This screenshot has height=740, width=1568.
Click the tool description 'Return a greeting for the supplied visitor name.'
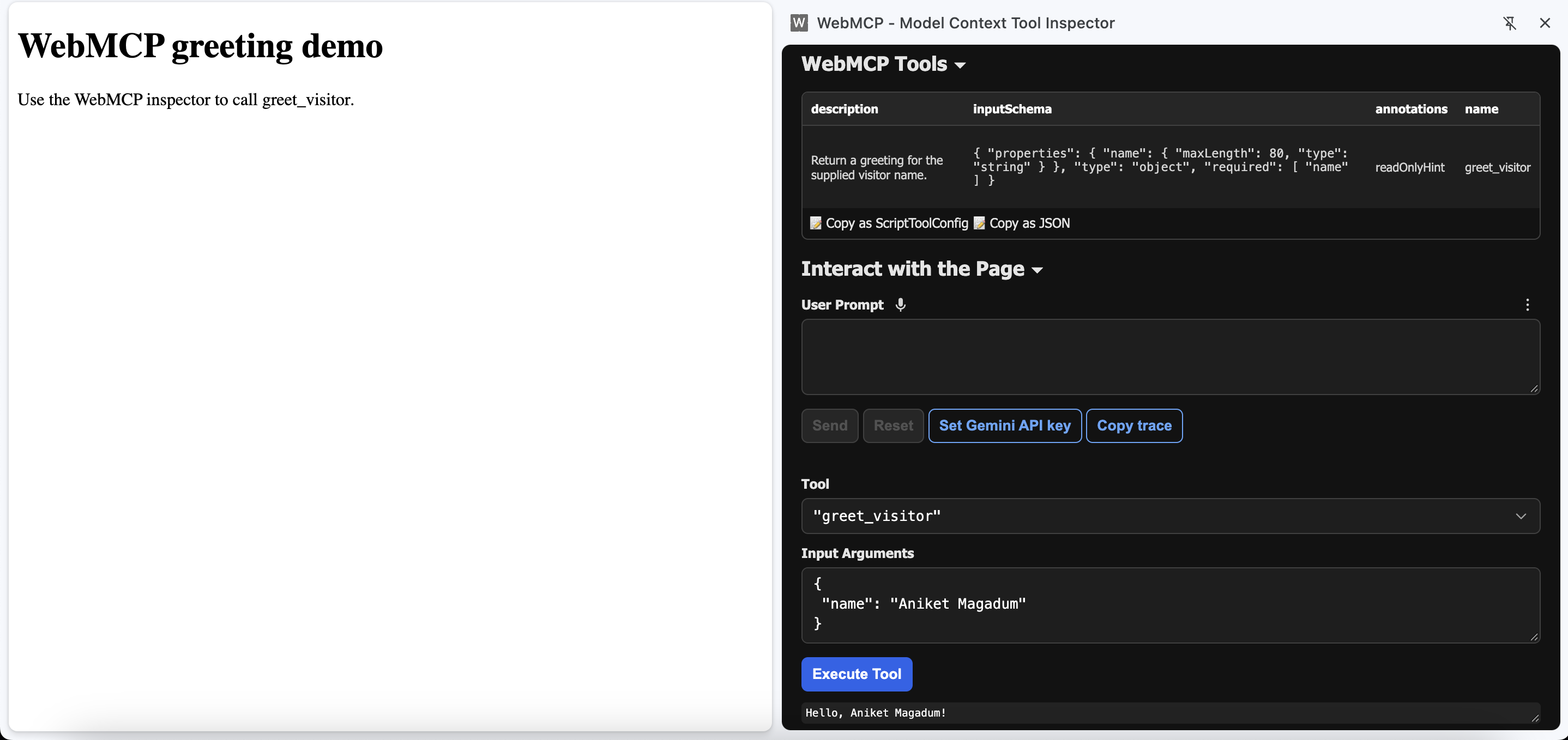(877, 167)
